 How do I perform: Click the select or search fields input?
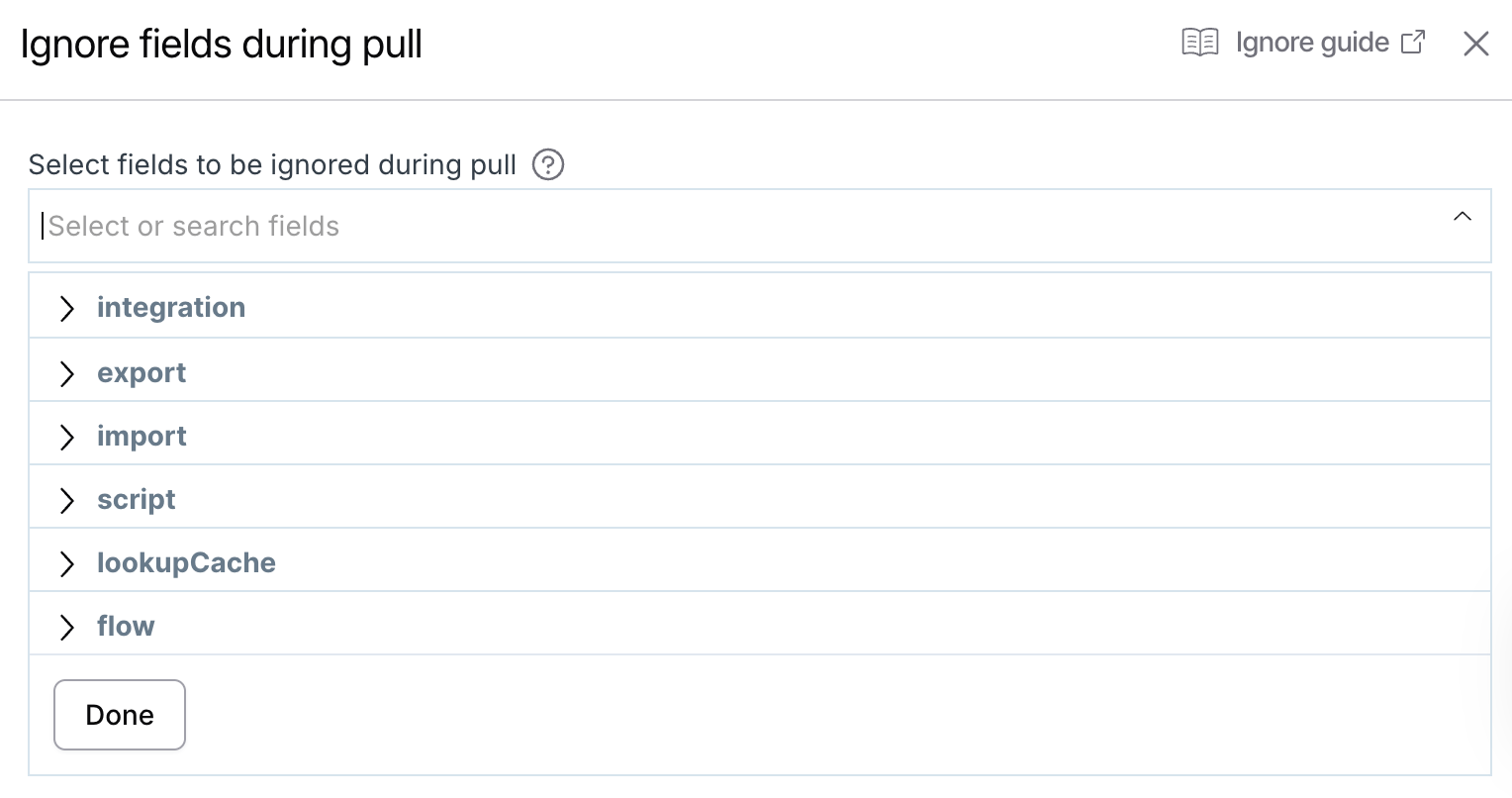(396, 226)
